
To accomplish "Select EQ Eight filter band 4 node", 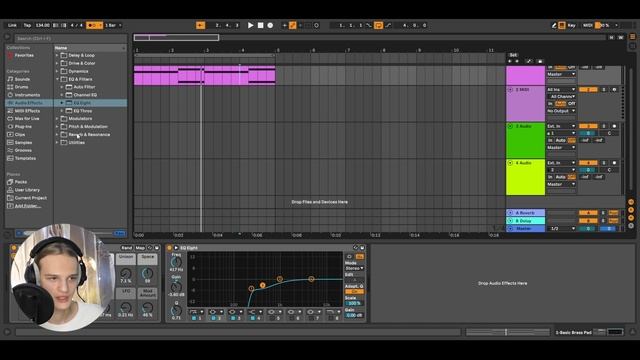I will point(311,279).
